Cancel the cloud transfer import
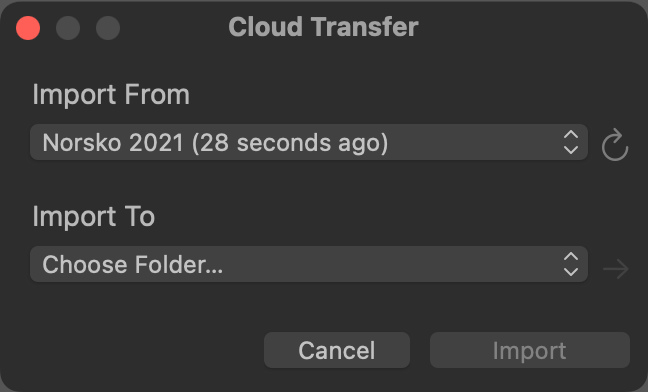 point(337,350)
